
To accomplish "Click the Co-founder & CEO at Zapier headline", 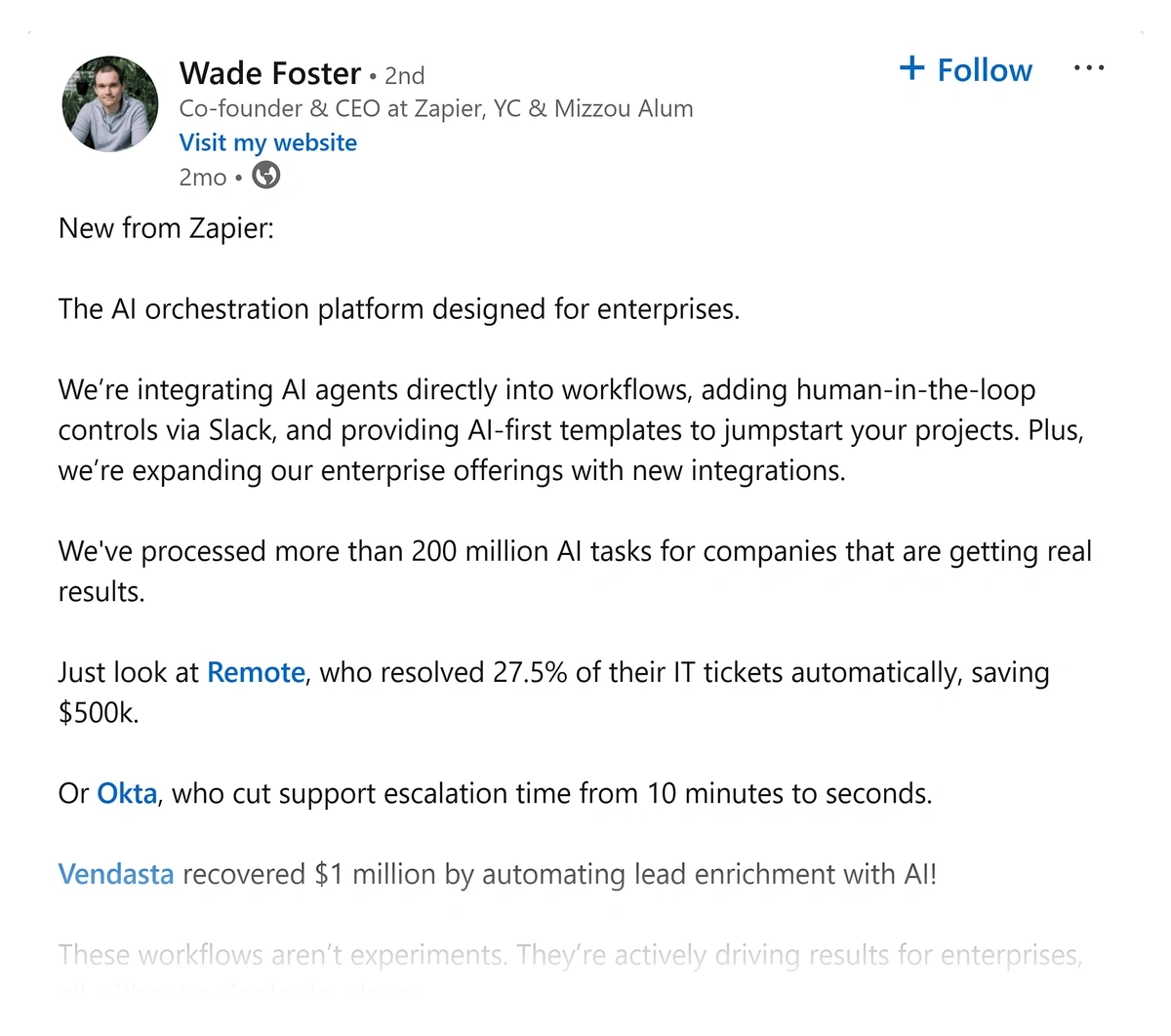I will click(436, 108).
